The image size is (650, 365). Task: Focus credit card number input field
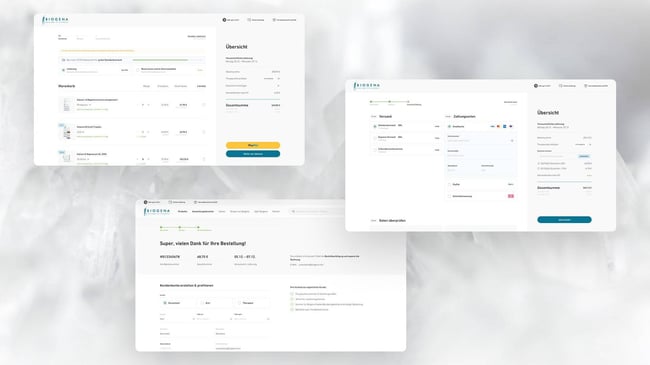pyautogui.click(x=481, y=141)
